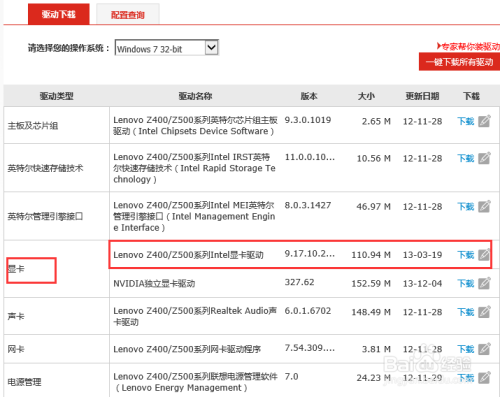Download the 联想电源管理软件 driver
The height and width of the screenshot is (397, 500).
pyautogui.click(x=466, y=378)
